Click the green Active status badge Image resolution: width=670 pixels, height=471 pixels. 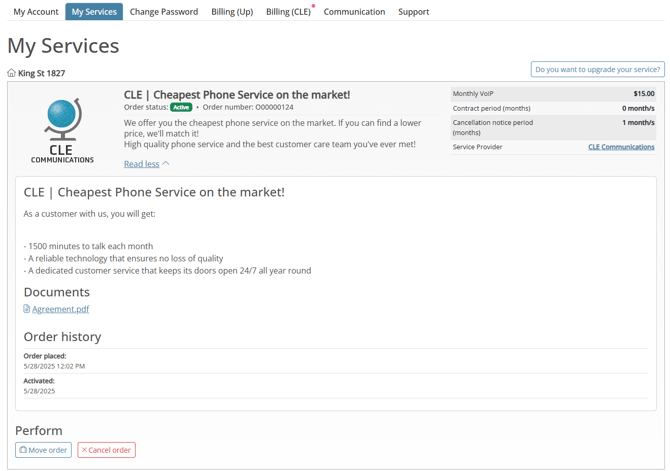181,107
